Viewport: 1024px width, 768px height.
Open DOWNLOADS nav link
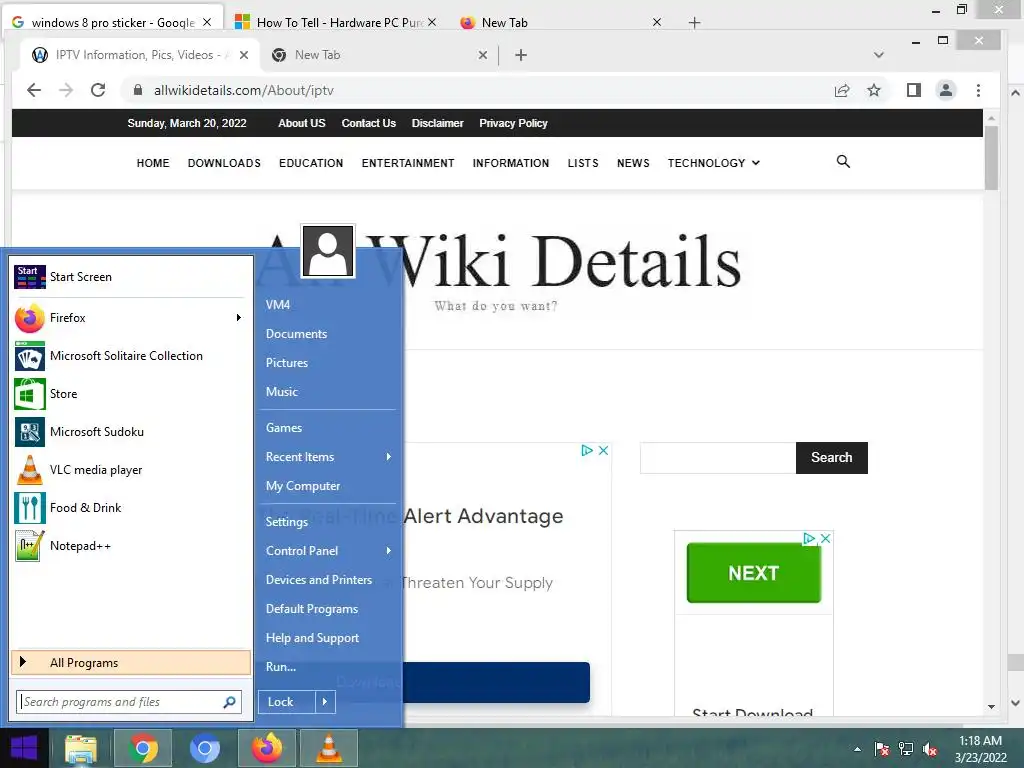point(224,163)
